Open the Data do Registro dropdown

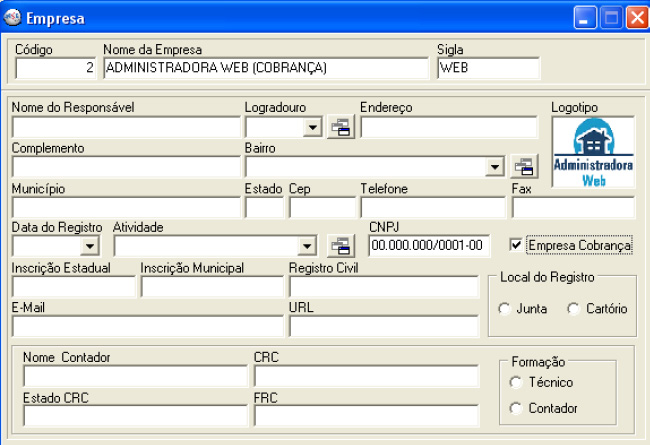[90, 245]
